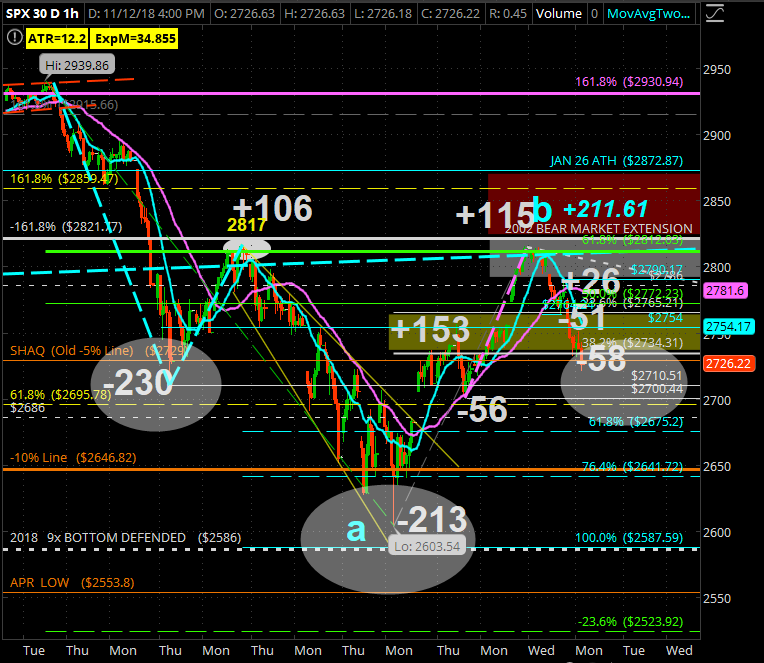Viewport: 764px width, 663px height.
Task: Click the magenta 2781.6 price axis tag
Action: coord(739,290)
